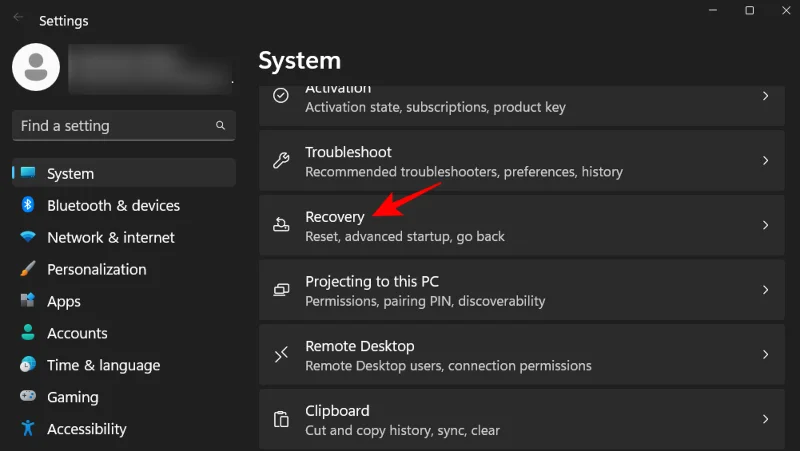Screen dimensions: 800x451
Task: Click 'Reset, advanced startup, go back' text
Action: click(405, 236)
